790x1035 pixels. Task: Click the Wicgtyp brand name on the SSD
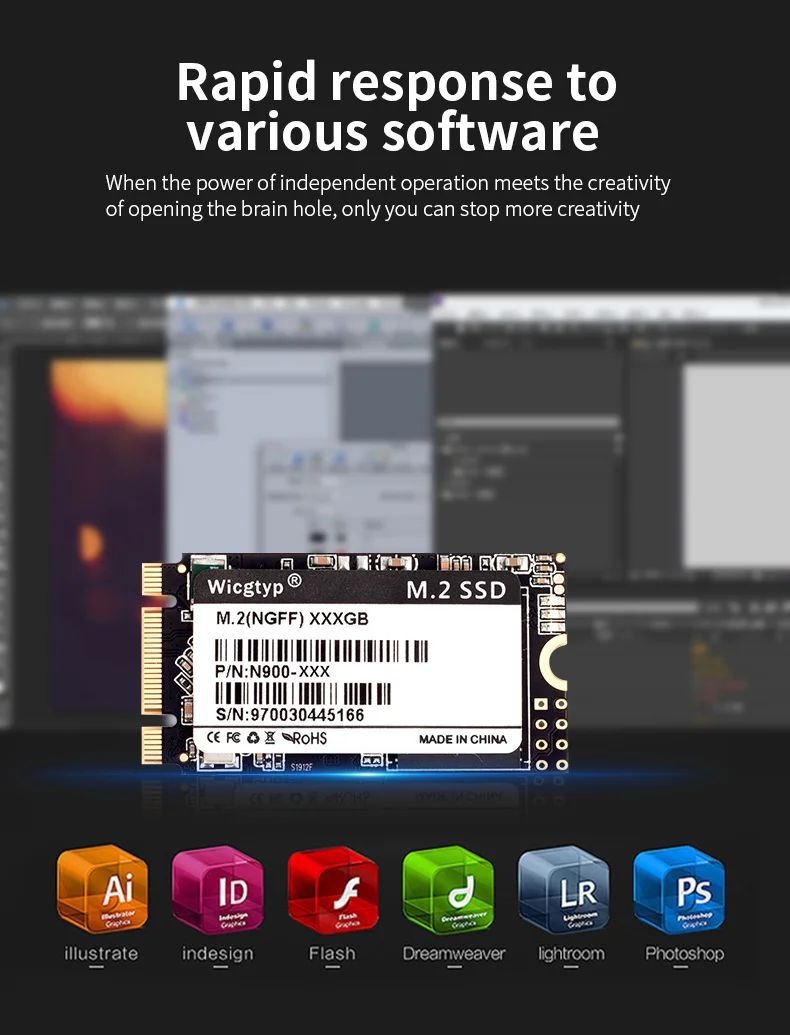click(245, 586)
